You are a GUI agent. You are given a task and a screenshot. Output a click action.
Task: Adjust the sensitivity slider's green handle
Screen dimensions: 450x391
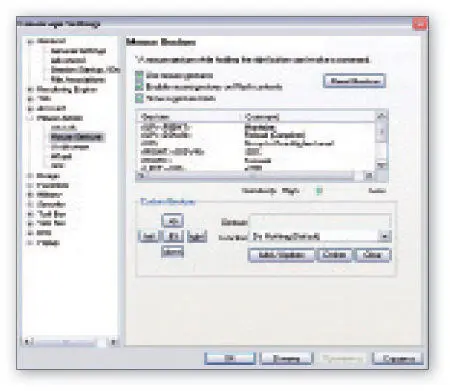click(x=319, y=191)
